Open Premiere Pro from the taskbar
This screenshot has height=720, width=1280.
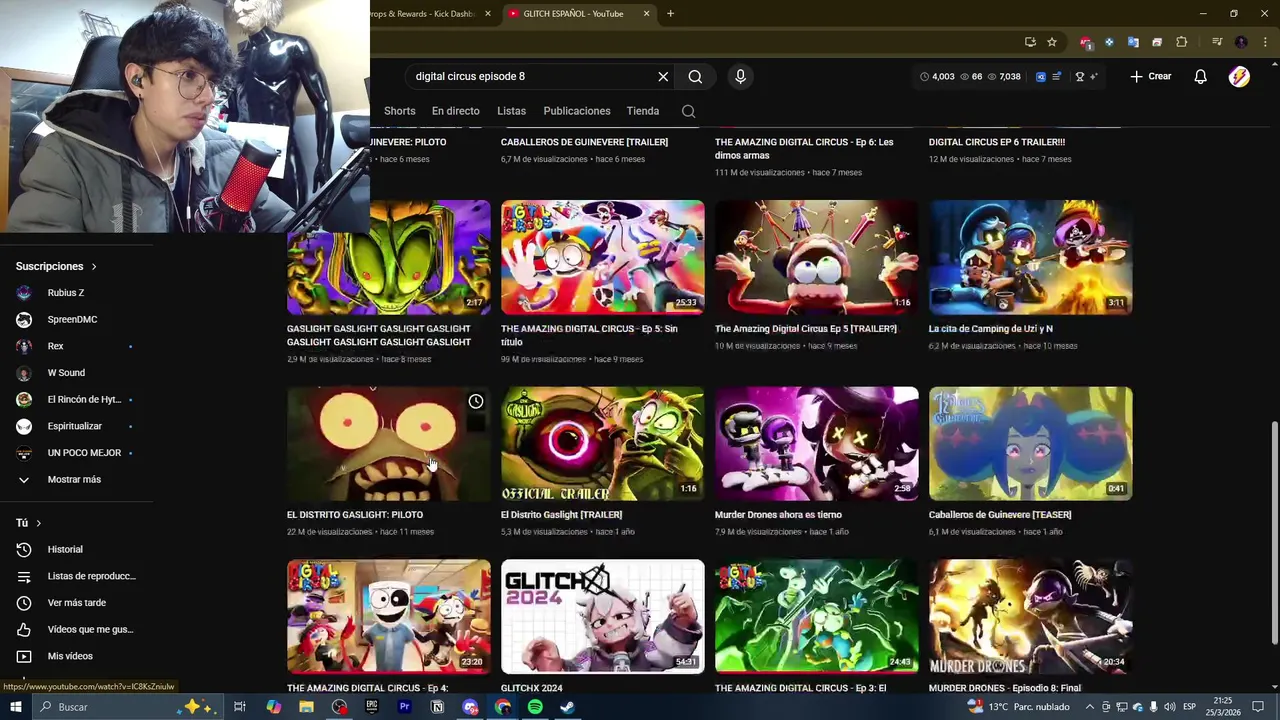point(404,707)
